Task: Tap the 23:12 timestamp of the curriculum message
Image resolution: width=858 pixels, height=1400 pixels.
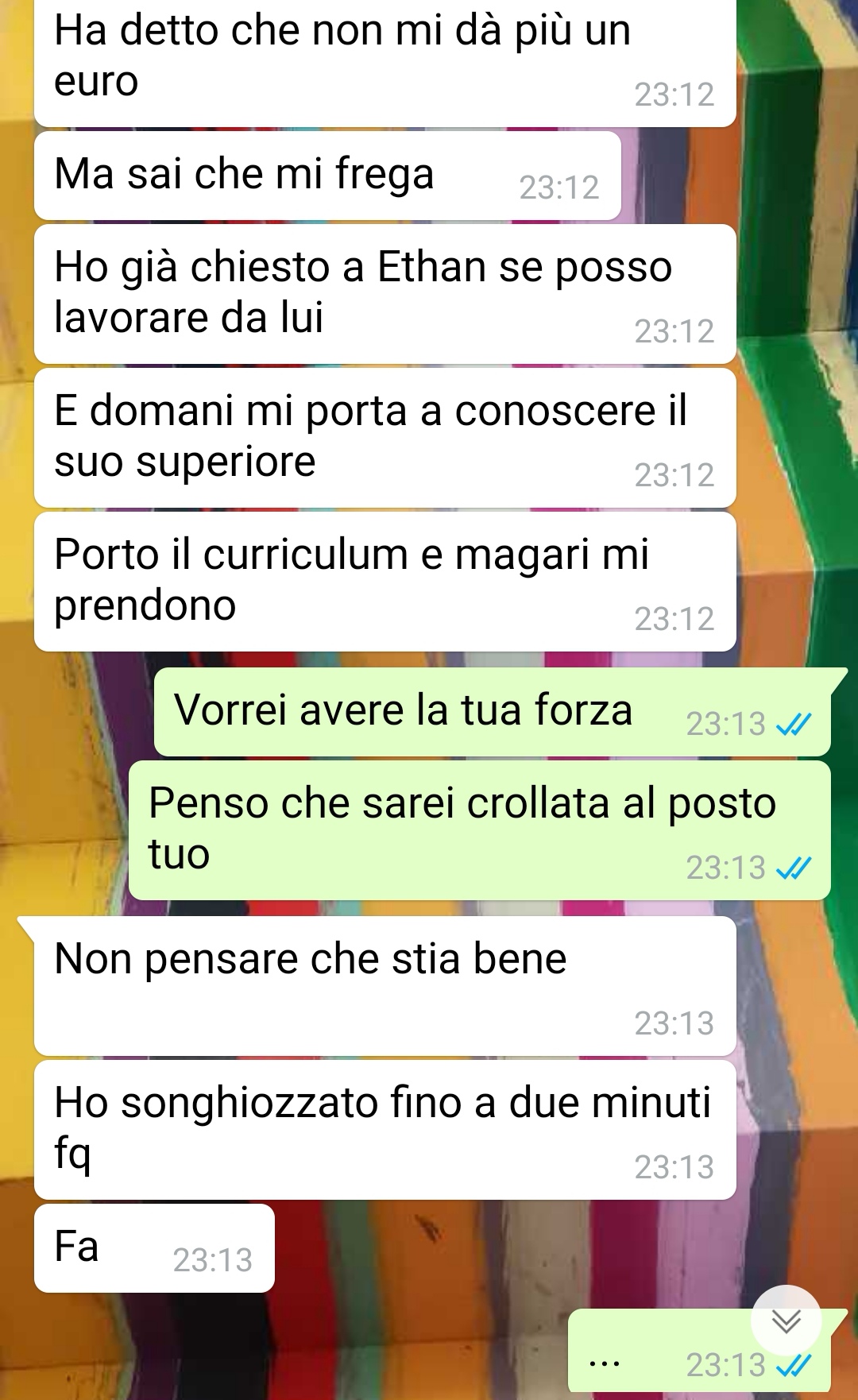Action: pos(674,620)
